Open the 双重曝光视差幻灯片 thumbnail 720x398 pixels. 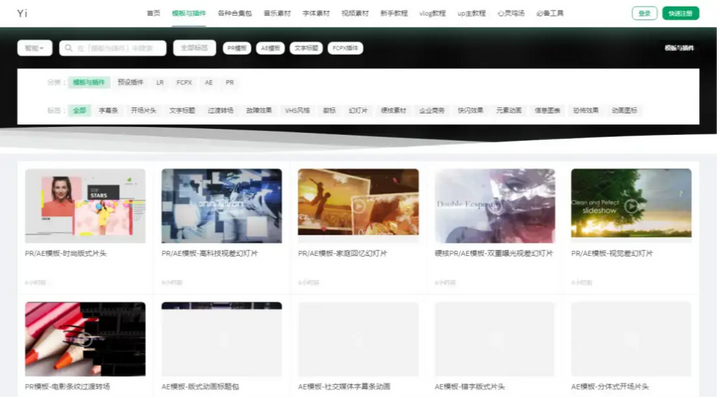tap(495, 206)
